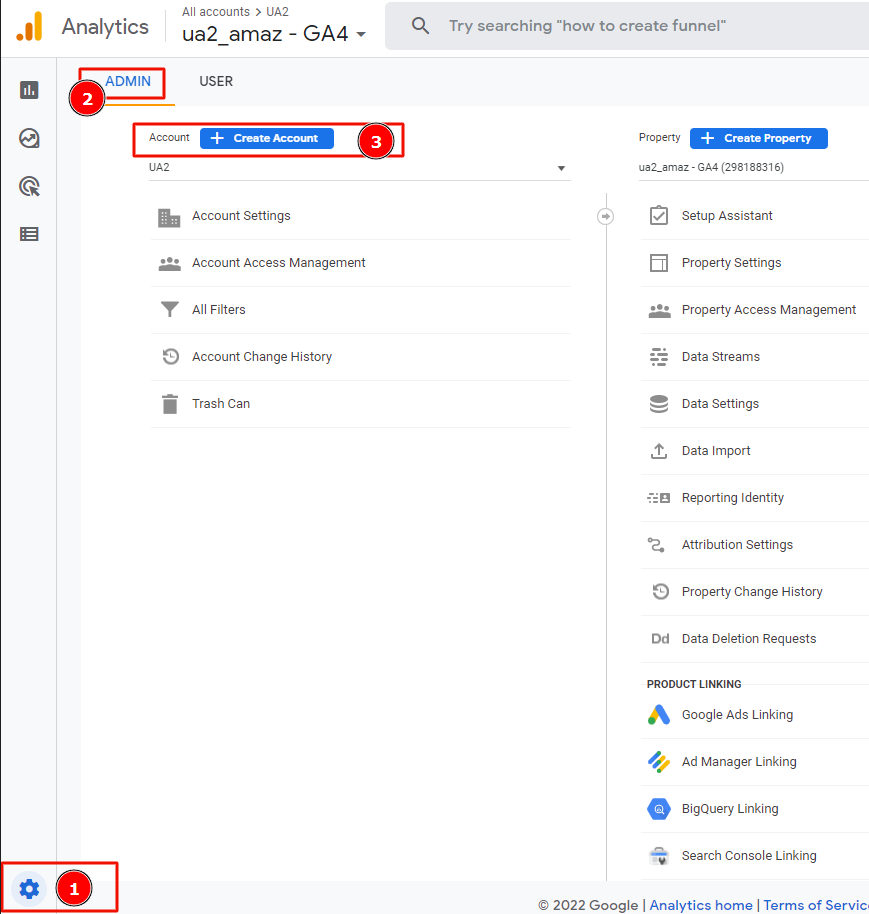
Task: Open BigQuery Linking text entry
Action: point(730,809)
